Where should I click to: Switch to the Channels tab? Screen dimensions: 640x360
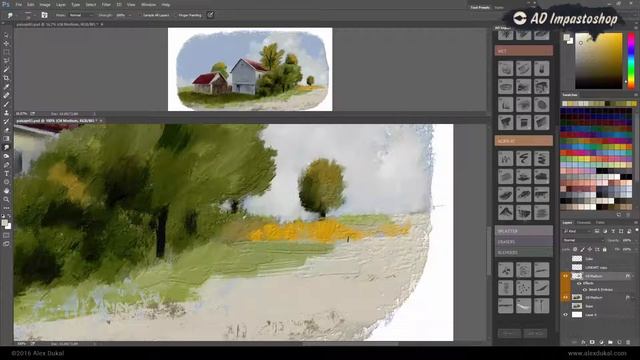[584, 222]
